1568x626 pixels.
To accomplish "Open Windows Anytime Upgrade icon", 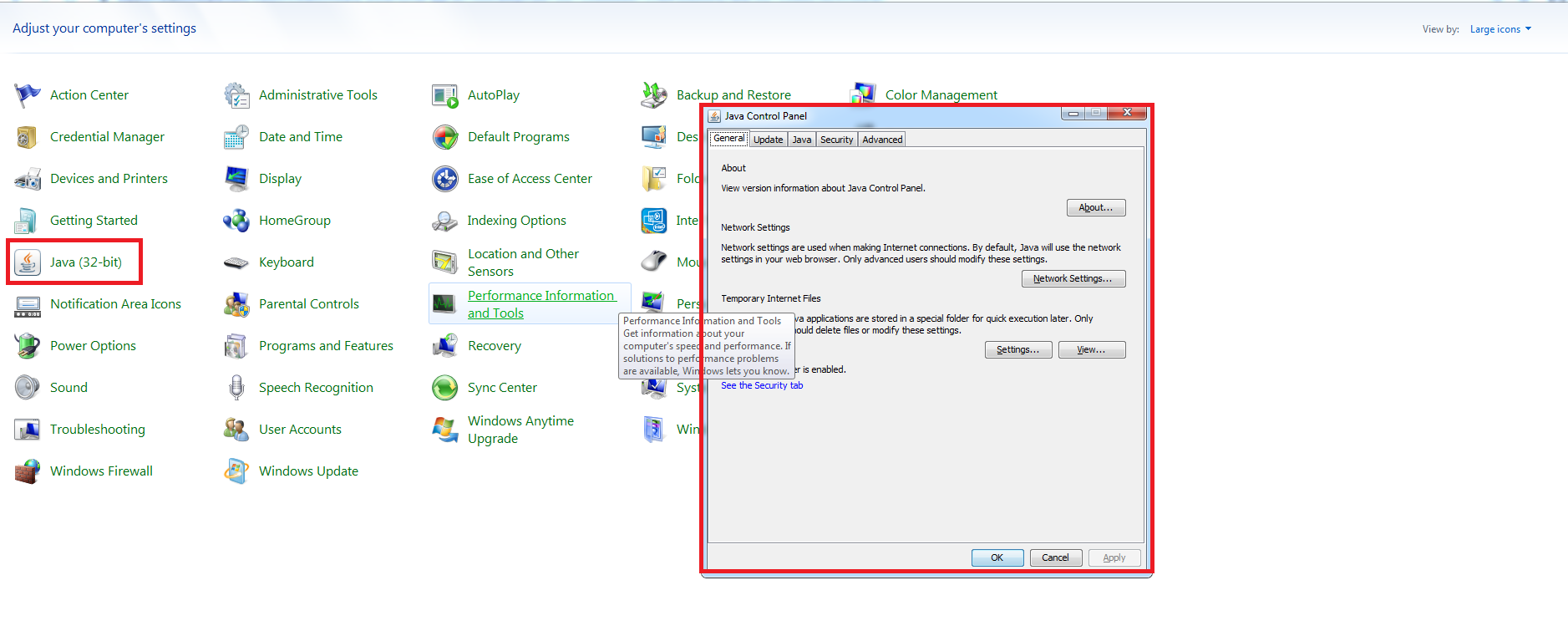I will (445, 430).
